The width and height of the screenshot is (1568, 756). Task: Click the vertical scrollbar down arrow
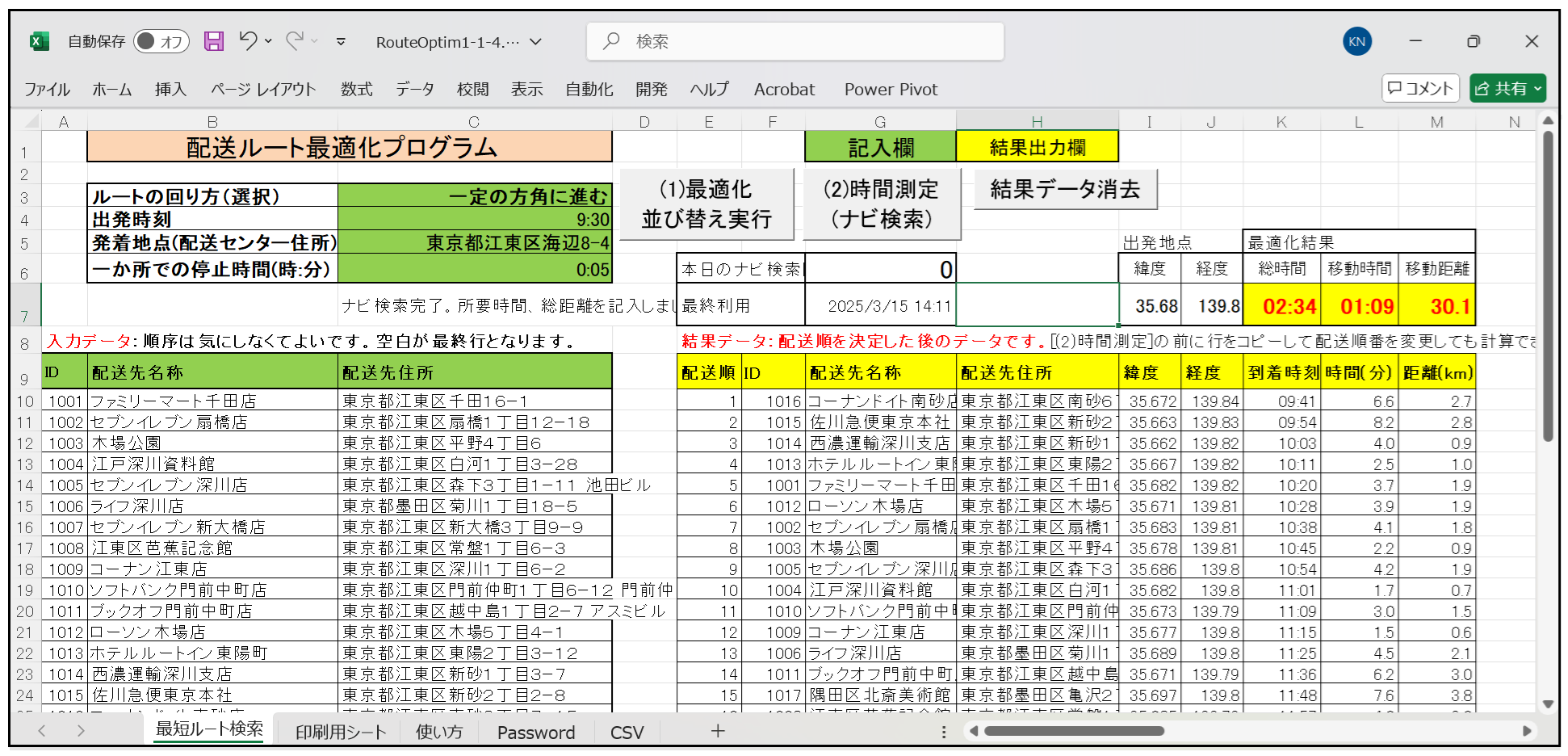pos(1548,704)
